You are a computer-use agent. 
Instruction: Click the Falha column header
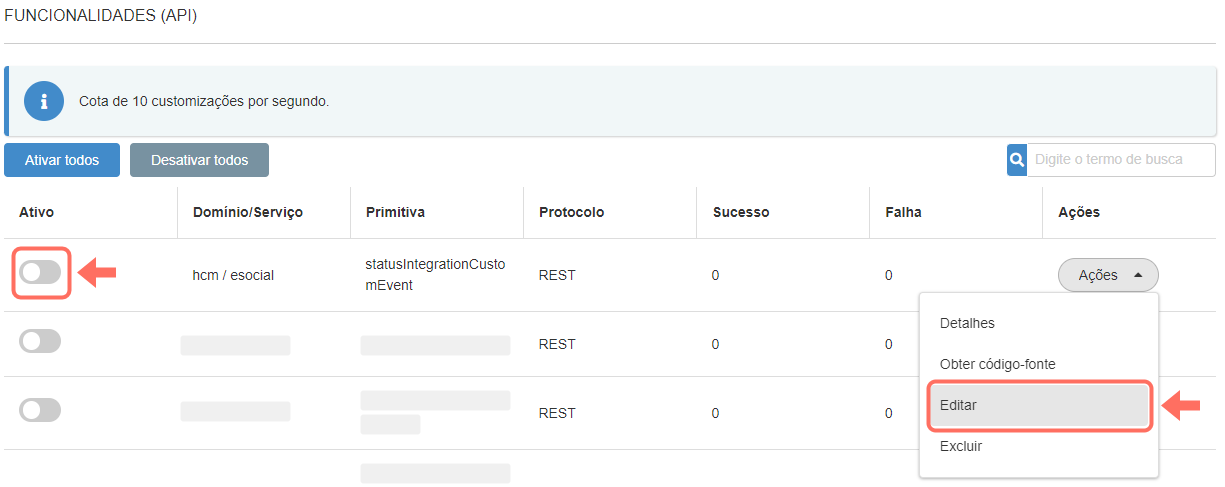[903, 212]
